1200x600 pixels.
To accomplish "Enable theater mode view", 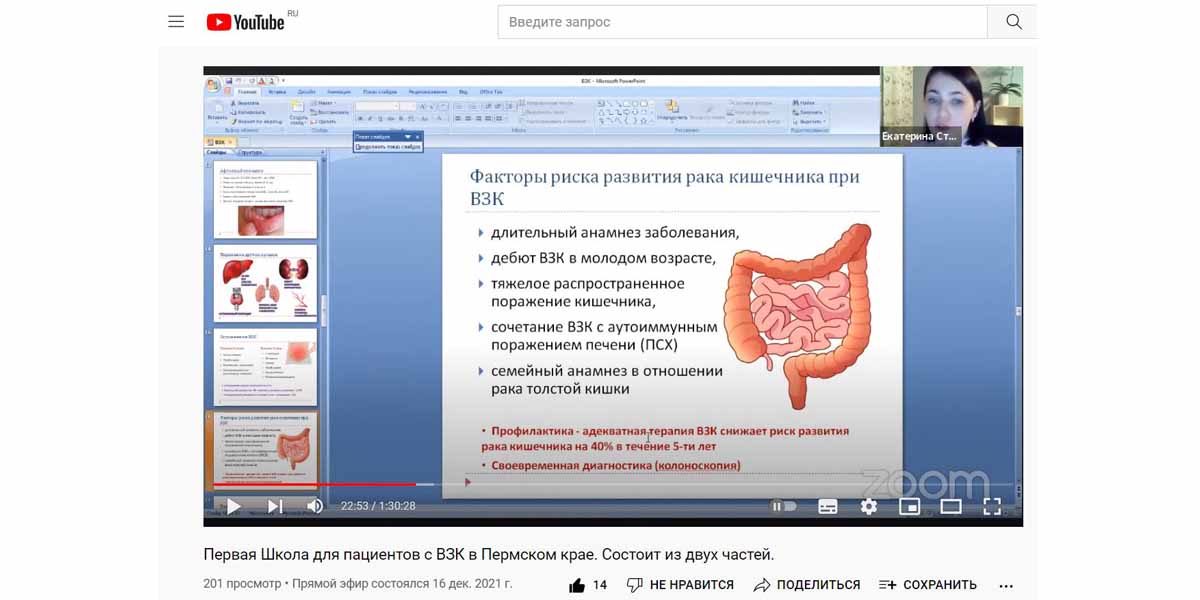I will pos(950,506).
